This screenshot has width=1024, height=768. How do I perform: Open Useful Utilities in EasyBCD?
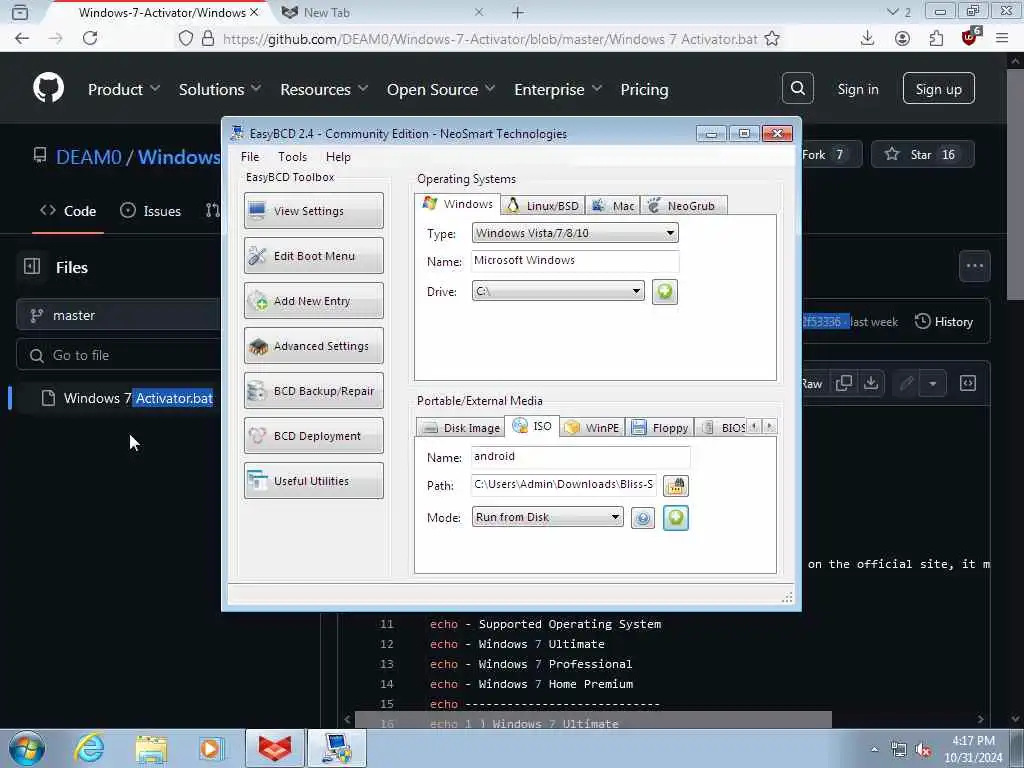(x=313, y=481)
